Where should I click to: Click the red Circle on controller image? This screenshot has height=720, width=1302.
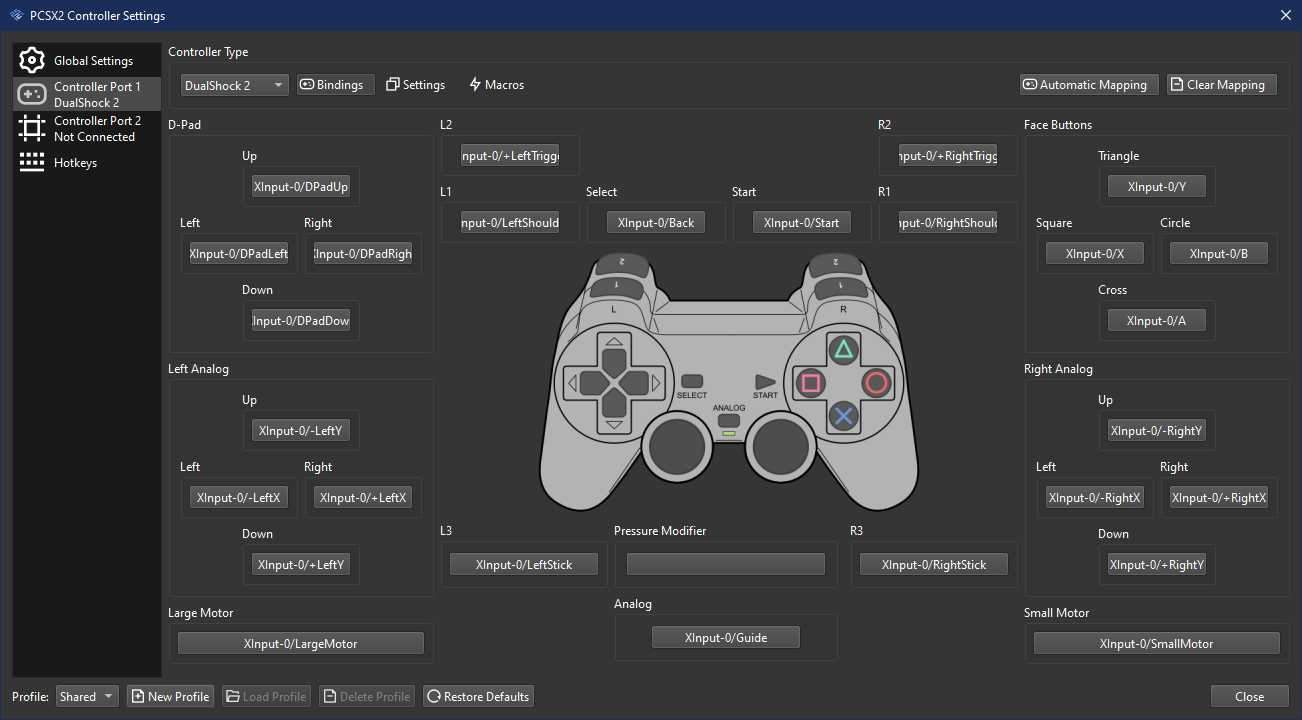coord(877,382)
